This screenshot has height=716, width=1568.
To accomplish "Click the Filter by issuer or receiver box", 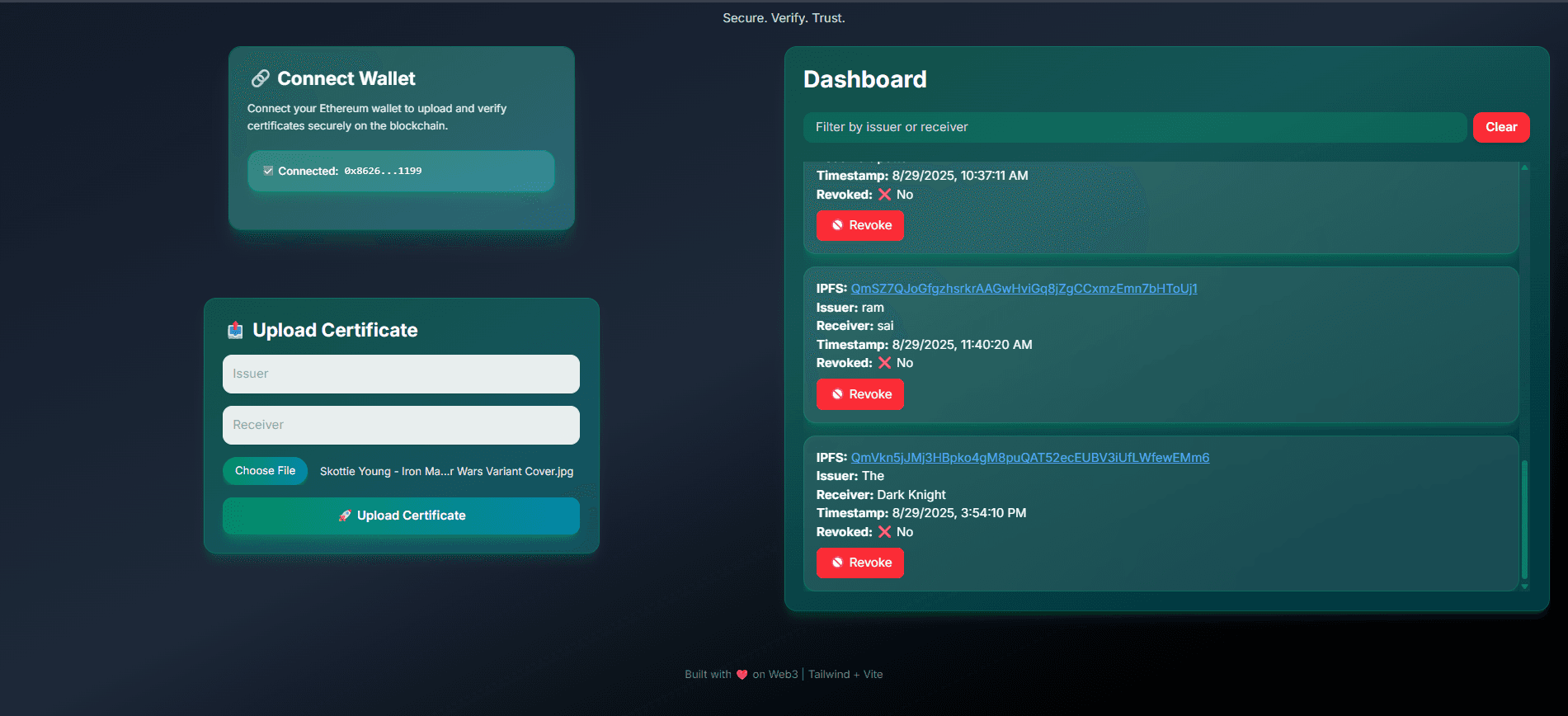I will click(1134, 127).
